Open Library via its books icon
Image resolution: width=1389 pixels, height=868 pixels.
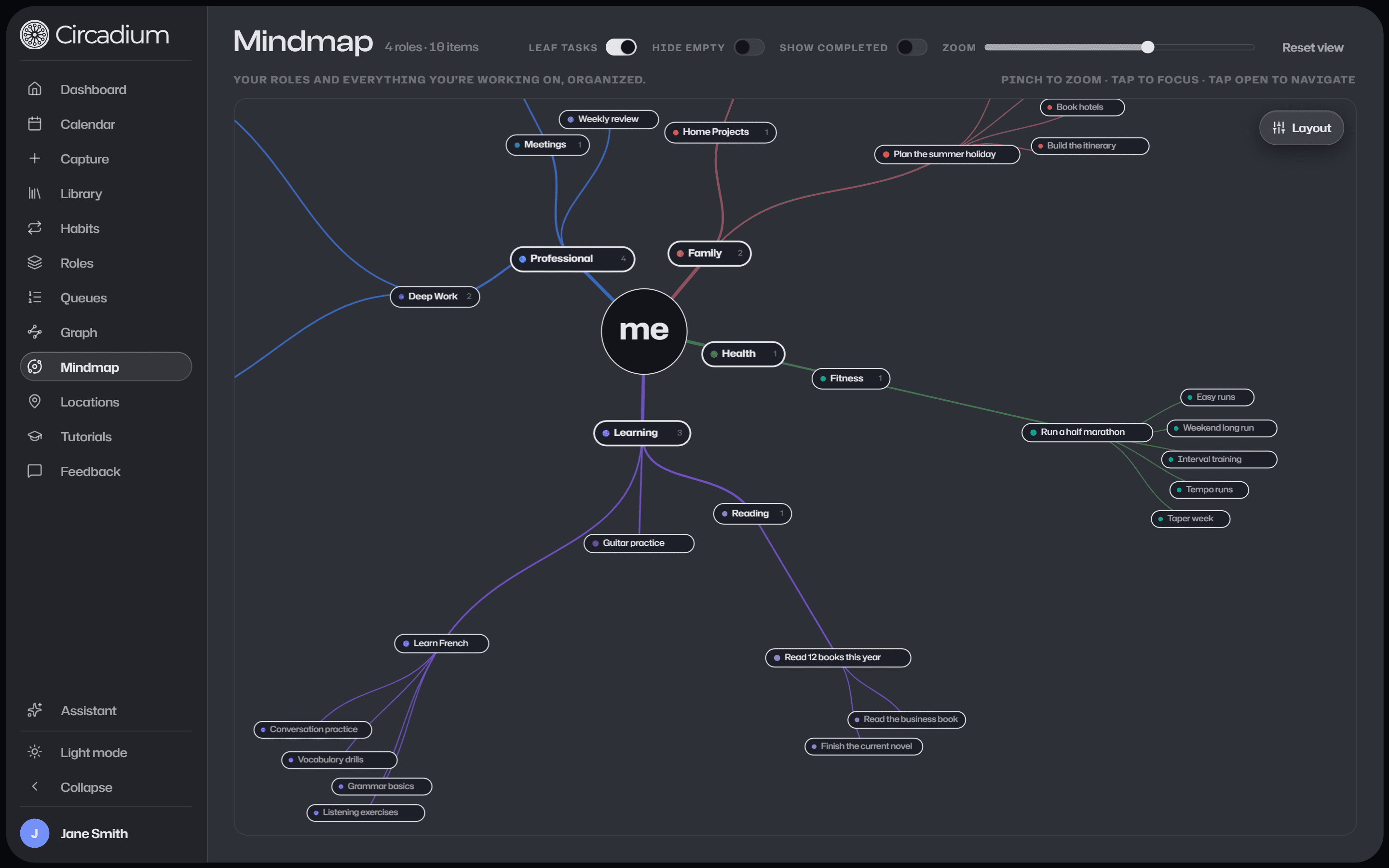pos(34,193)
